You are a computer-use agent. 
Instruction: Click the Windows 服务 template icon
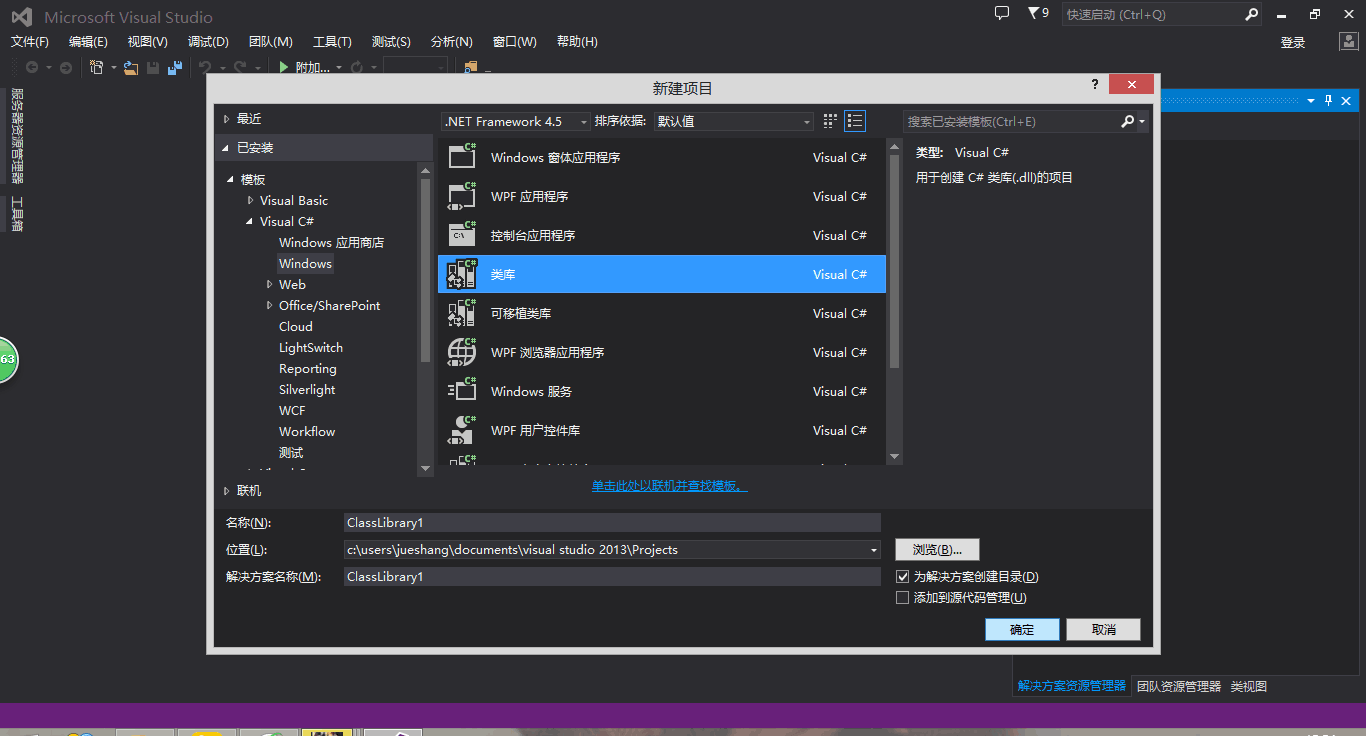click(x=462, y=391)
